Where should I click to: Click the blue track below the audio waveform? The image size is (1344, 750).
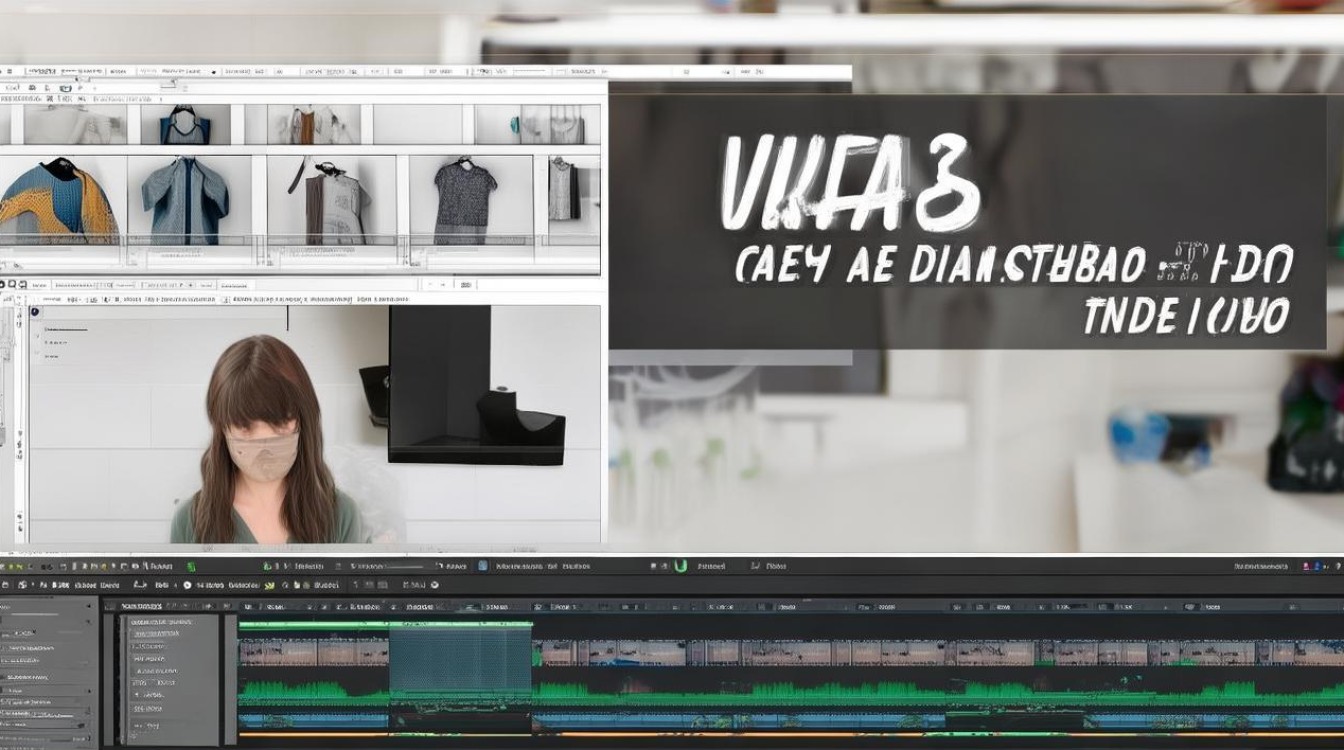800,719
